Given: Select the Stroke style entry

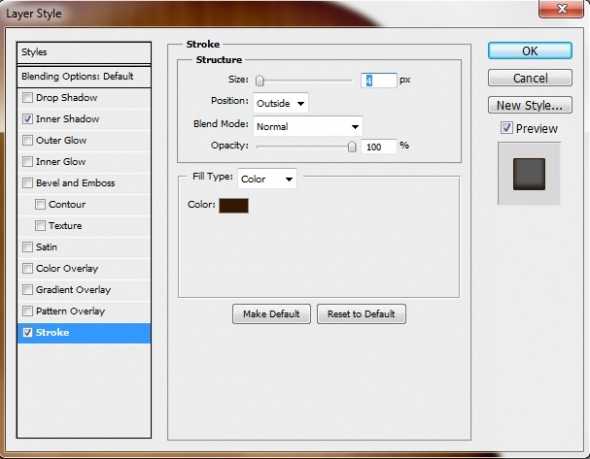Looking at the screenshot, I should [84, 333].
